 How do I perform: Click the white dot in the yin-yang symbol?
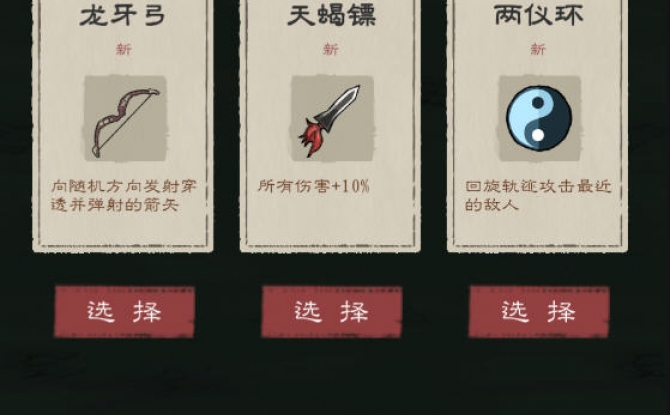(538, 135)
